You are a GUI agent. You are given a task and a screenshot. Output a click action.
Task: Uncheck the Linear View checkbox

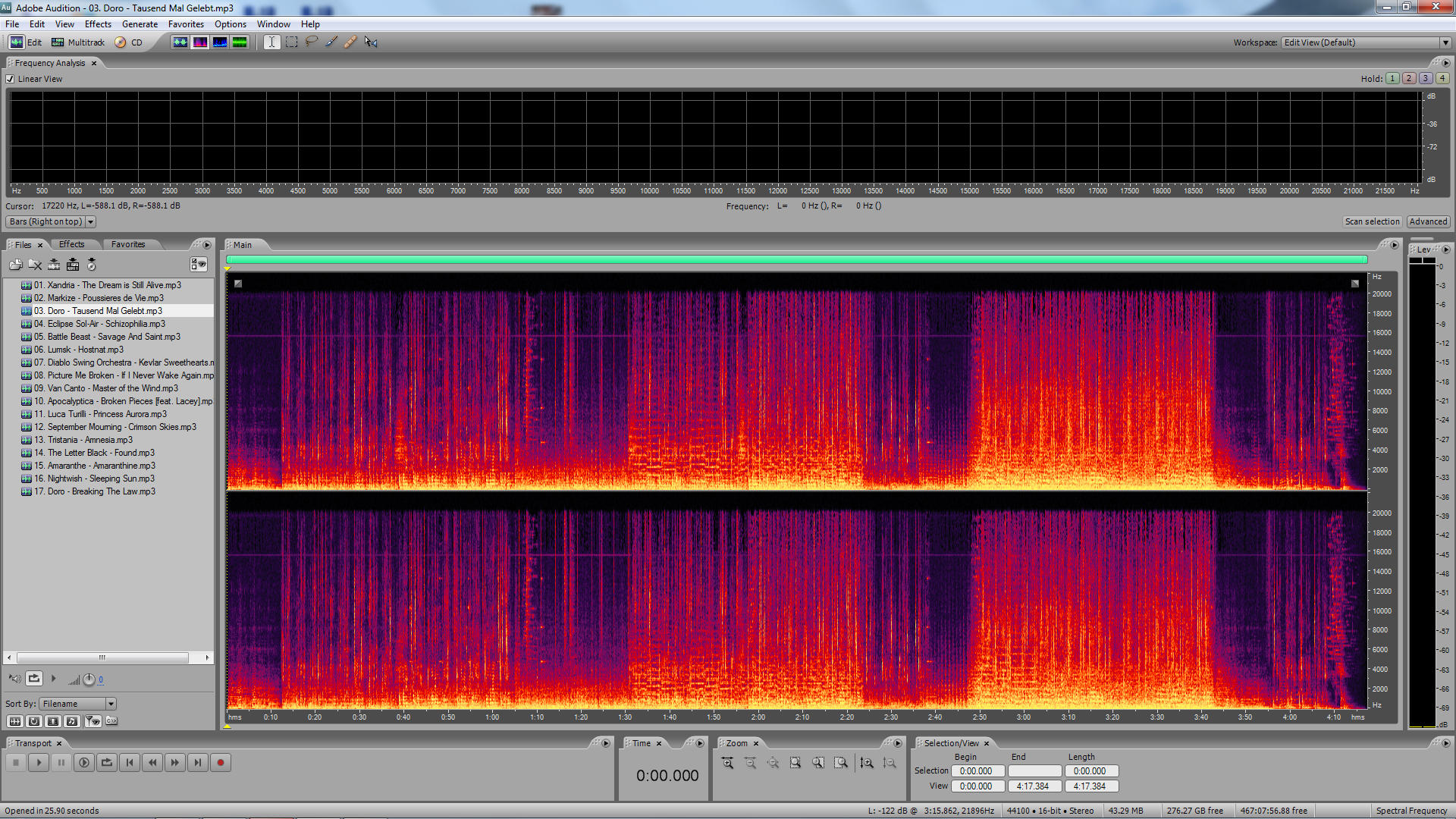tap(11, 79)
